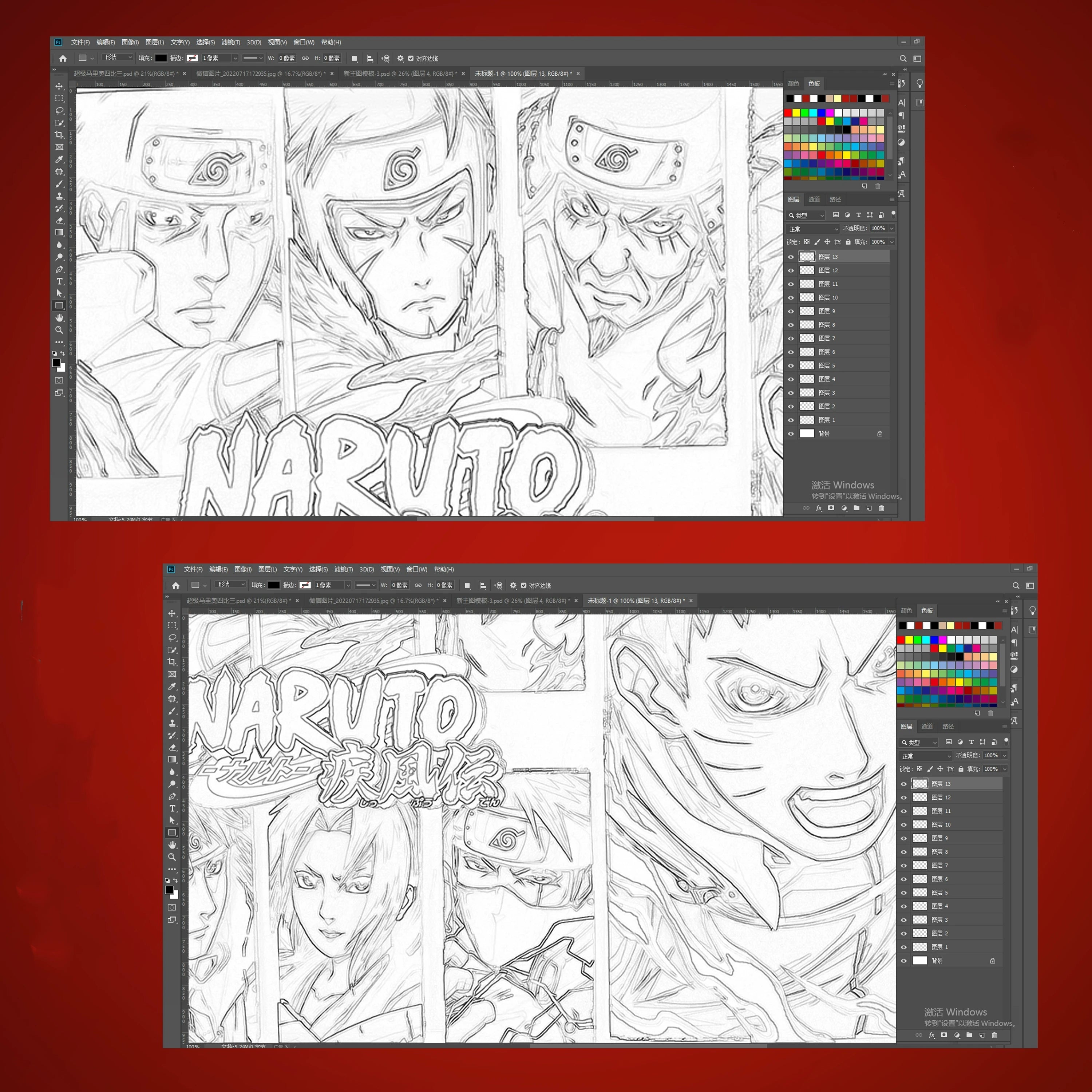Viewport: 1092px width, 1092px height.
Task: Select the Eraser tool in upper Photoshop window
Action: [59, 221]
